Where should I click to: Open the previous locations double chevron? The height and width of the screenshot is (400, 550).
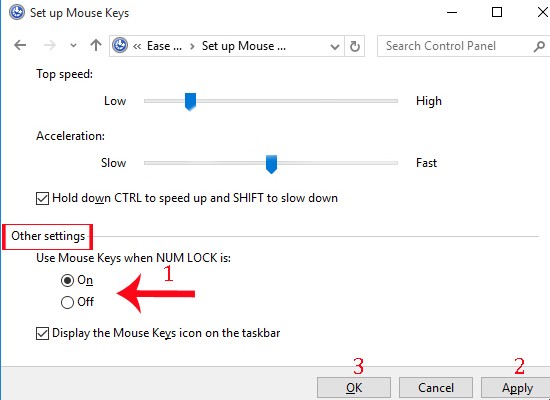[x=137, y=46]
